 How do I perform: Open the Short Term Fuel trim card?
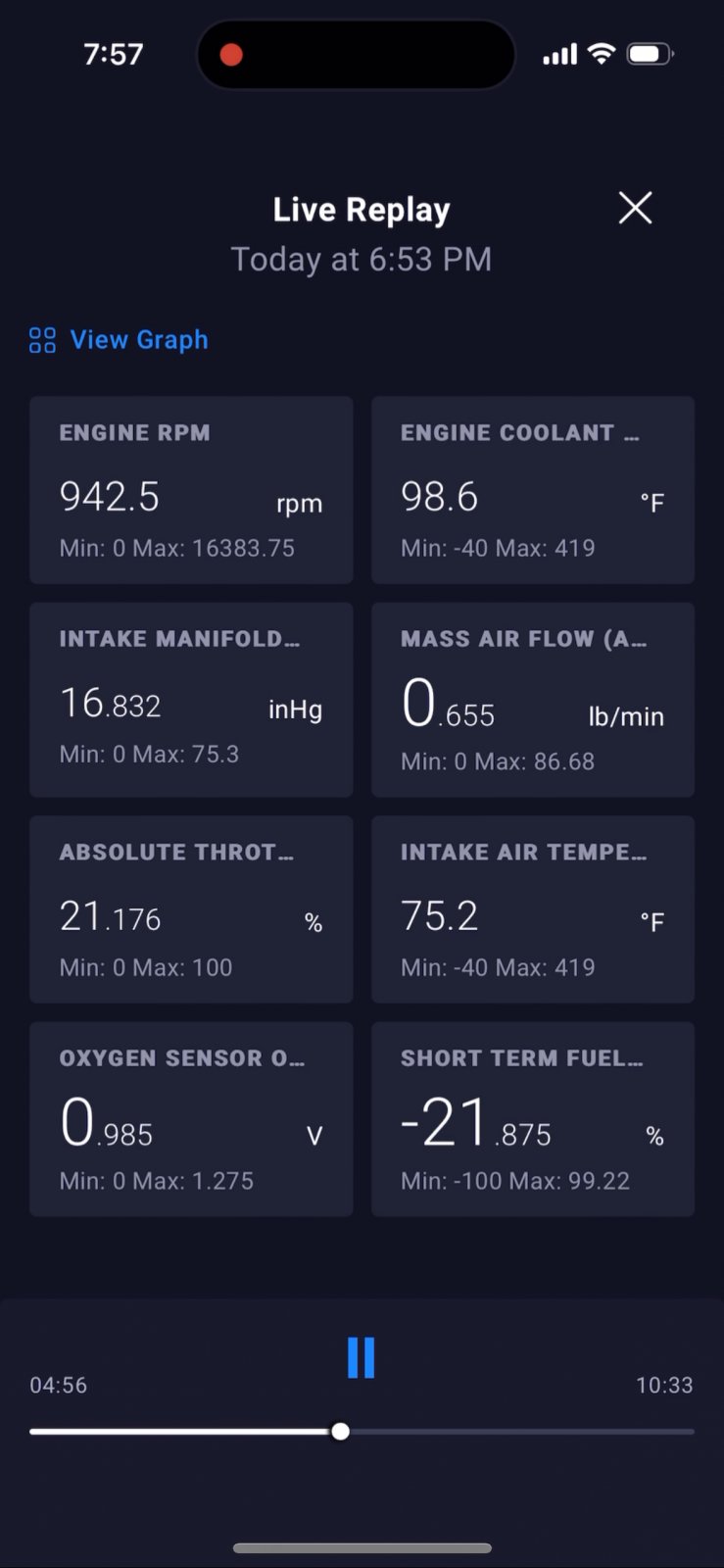click(533, 1119)
